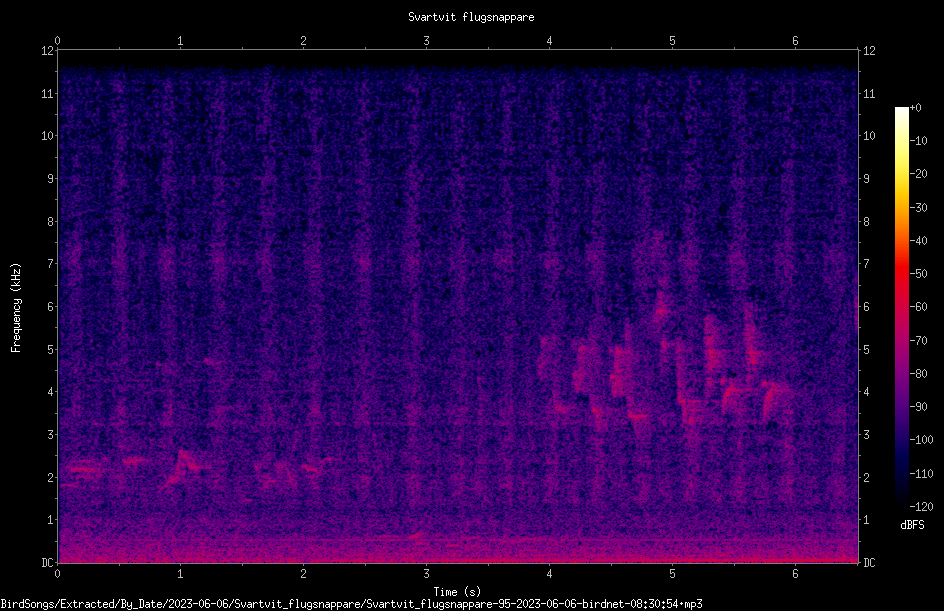Image resolution: width=944 pixels, height=611 pixels.
Task: Click the 10 kHz label on right axis
Action: pyautogui.click(x=869, y=135)
